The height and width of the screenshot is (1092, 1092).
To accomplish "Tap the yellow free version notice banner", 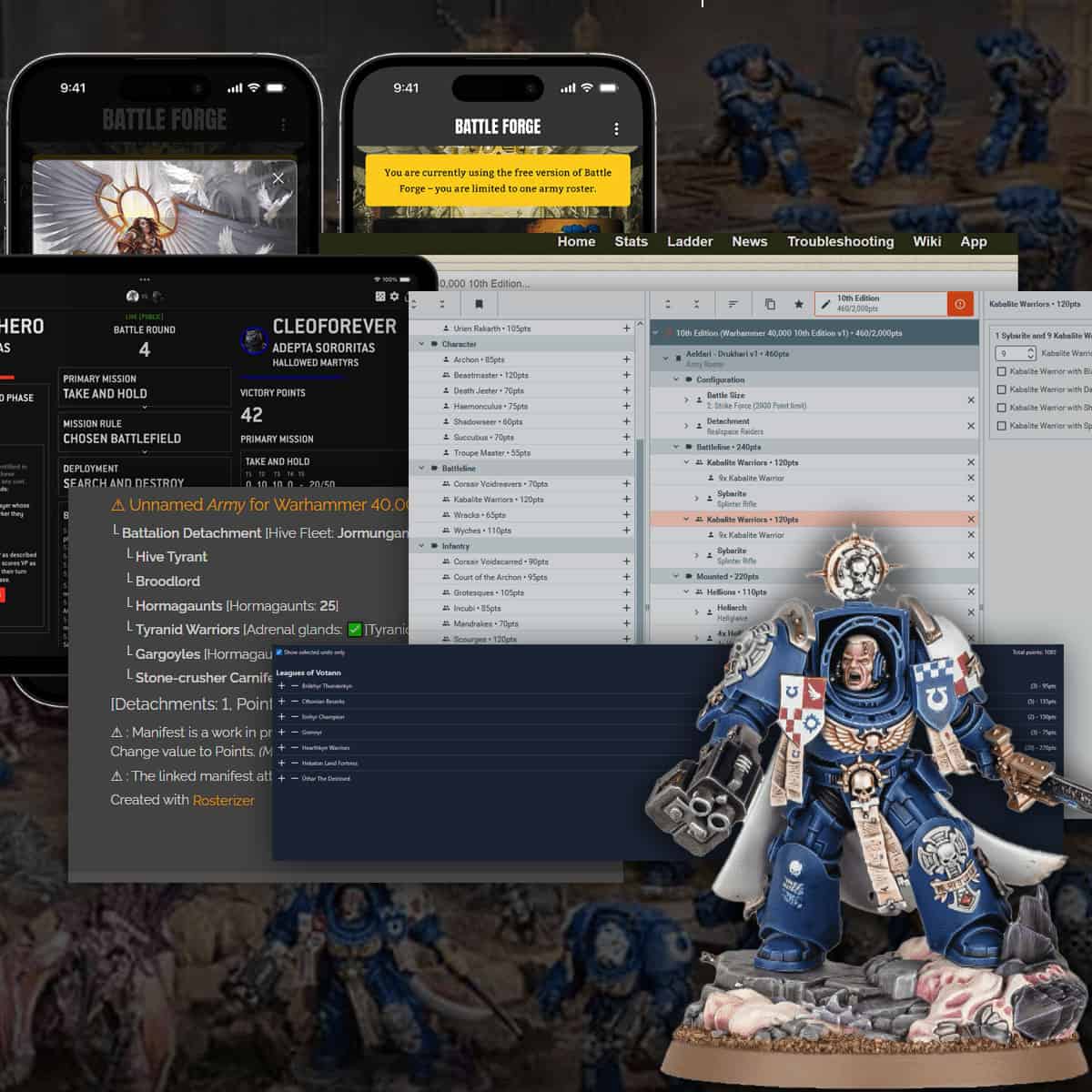I will tap(498, 180).
